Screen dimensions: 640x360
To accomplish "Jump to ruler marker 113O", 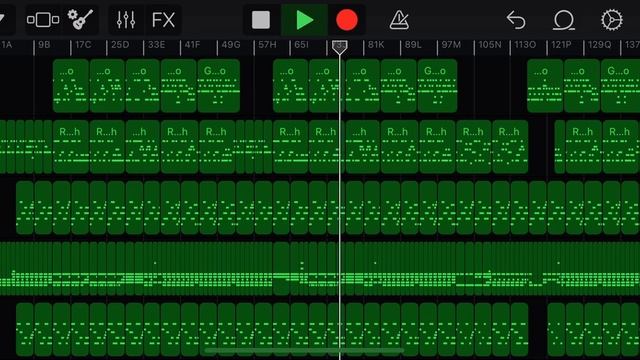I will 525,45.
